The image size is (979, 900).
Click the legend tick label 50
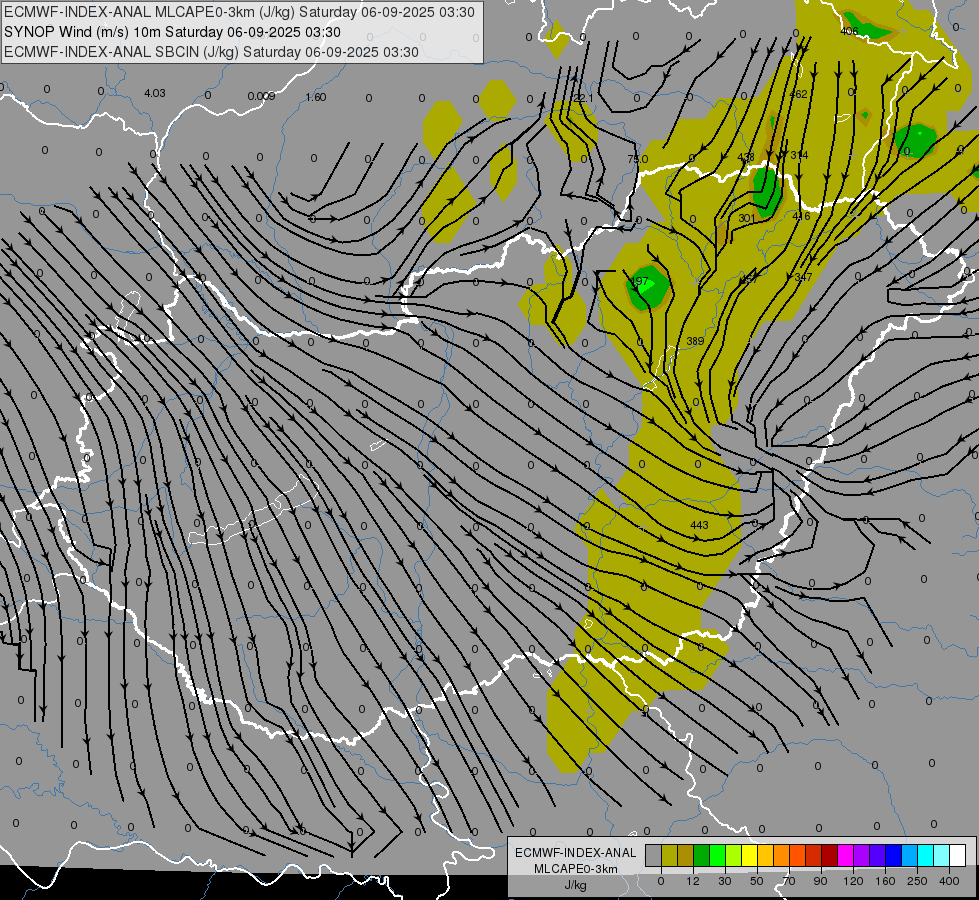[x=757, y=881]
